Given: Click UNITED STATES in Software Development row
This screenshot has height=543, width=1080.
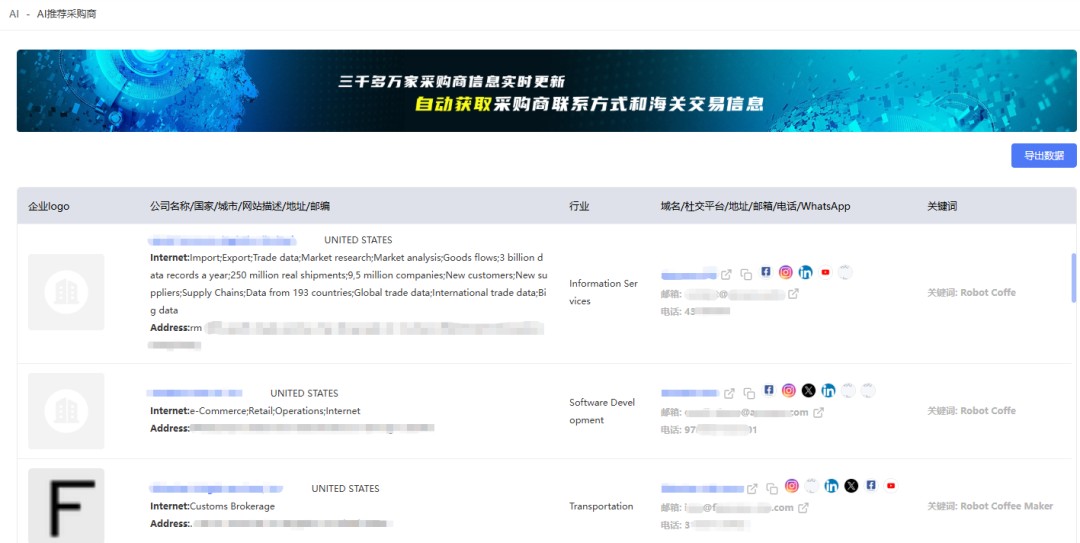Looking at the screenshot, I should [x=304, y=393].
